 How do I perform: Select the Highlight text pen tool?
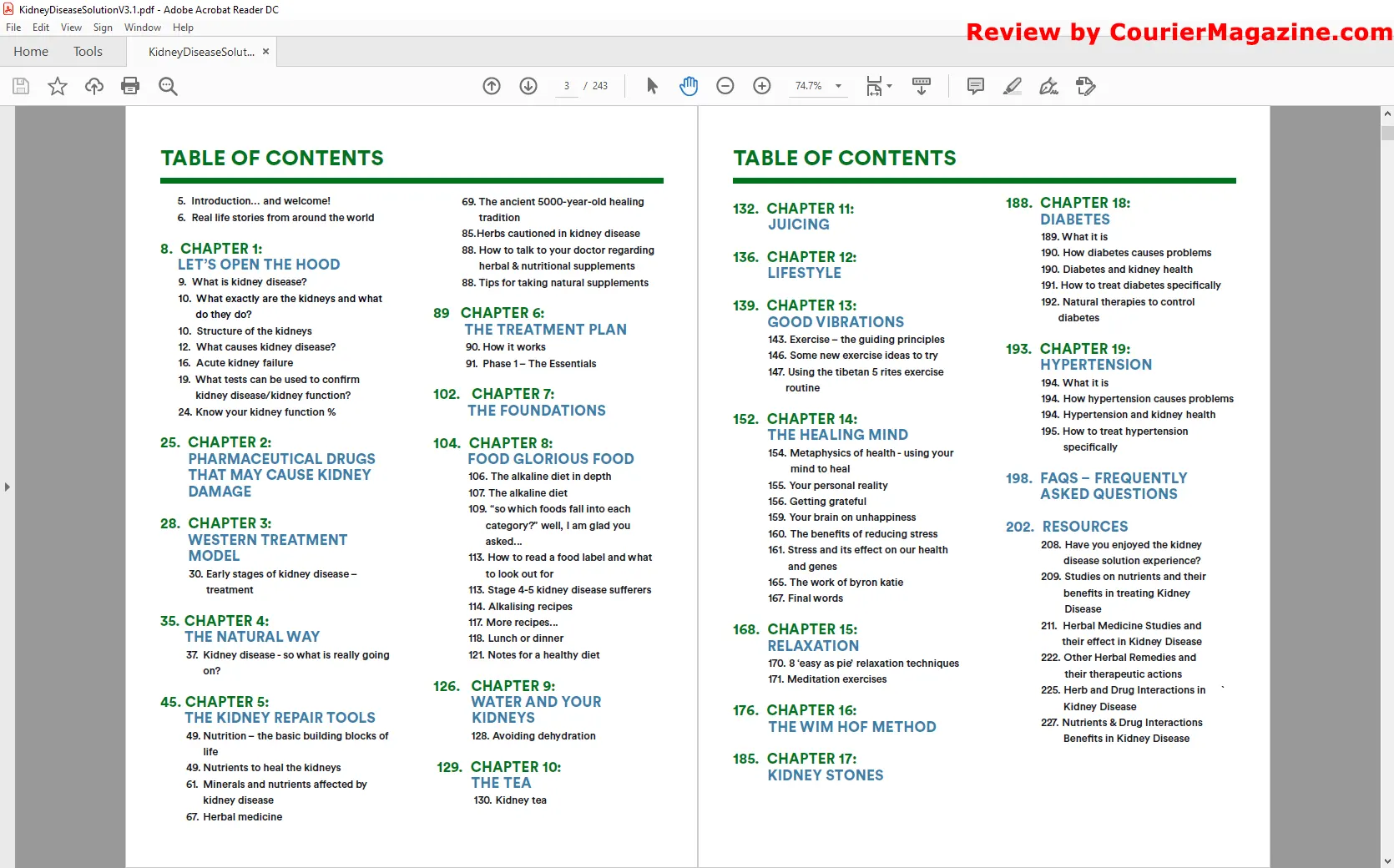(x=1013, y=86)
